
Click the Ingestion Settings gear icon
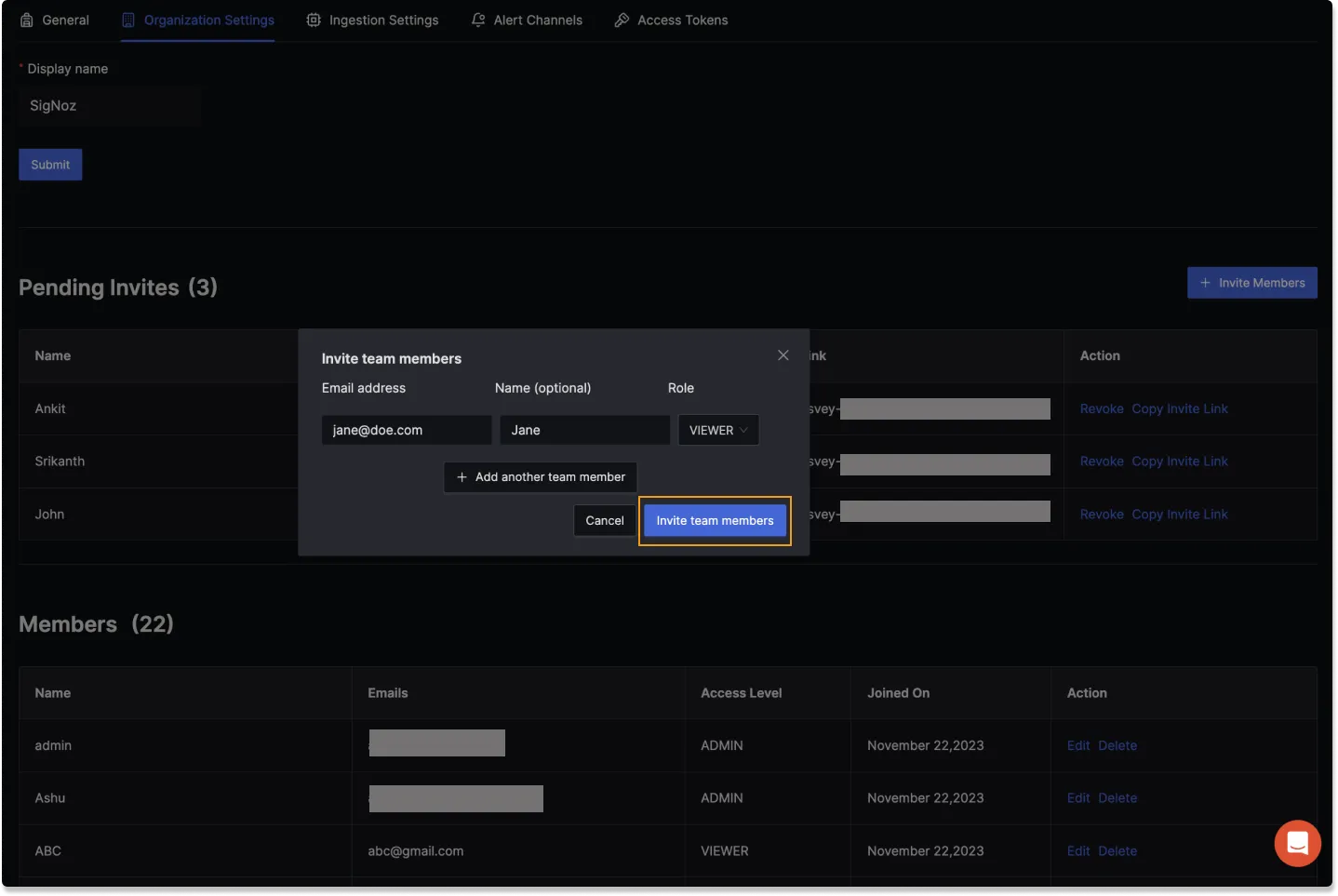314,20
